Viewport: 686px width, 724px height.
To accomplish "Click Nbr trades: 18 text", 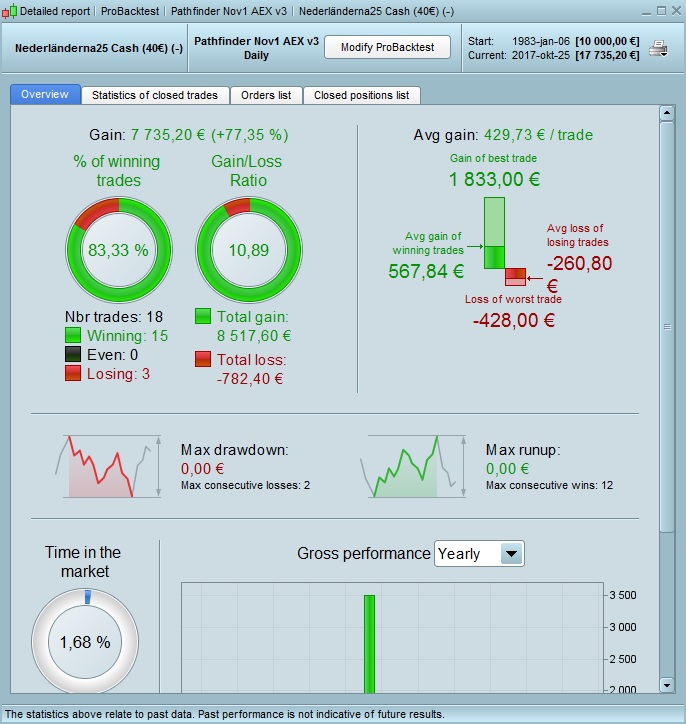I will [x=114, y=317].
